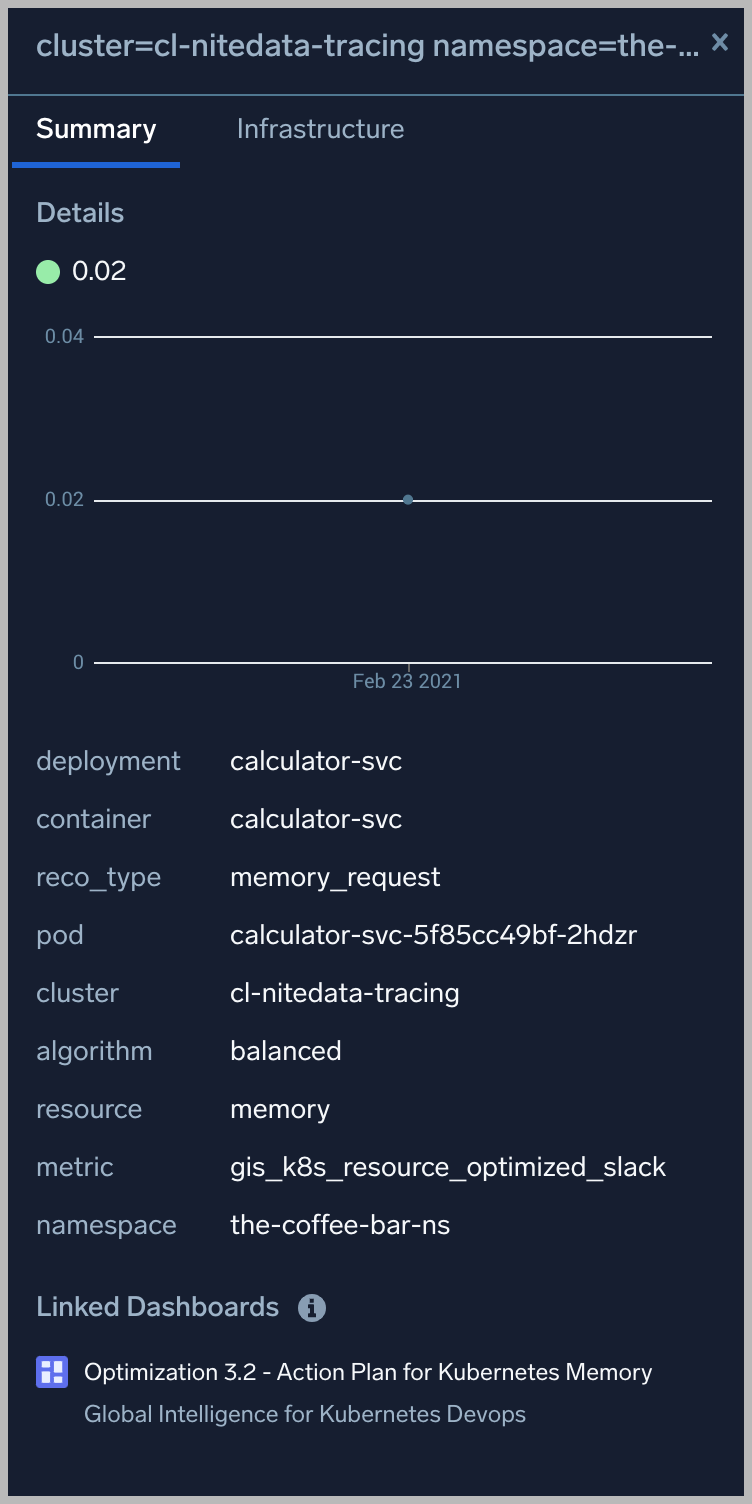Click the 0.02 legend value
Screen dimensions: 752x1504
pos(99,272)
